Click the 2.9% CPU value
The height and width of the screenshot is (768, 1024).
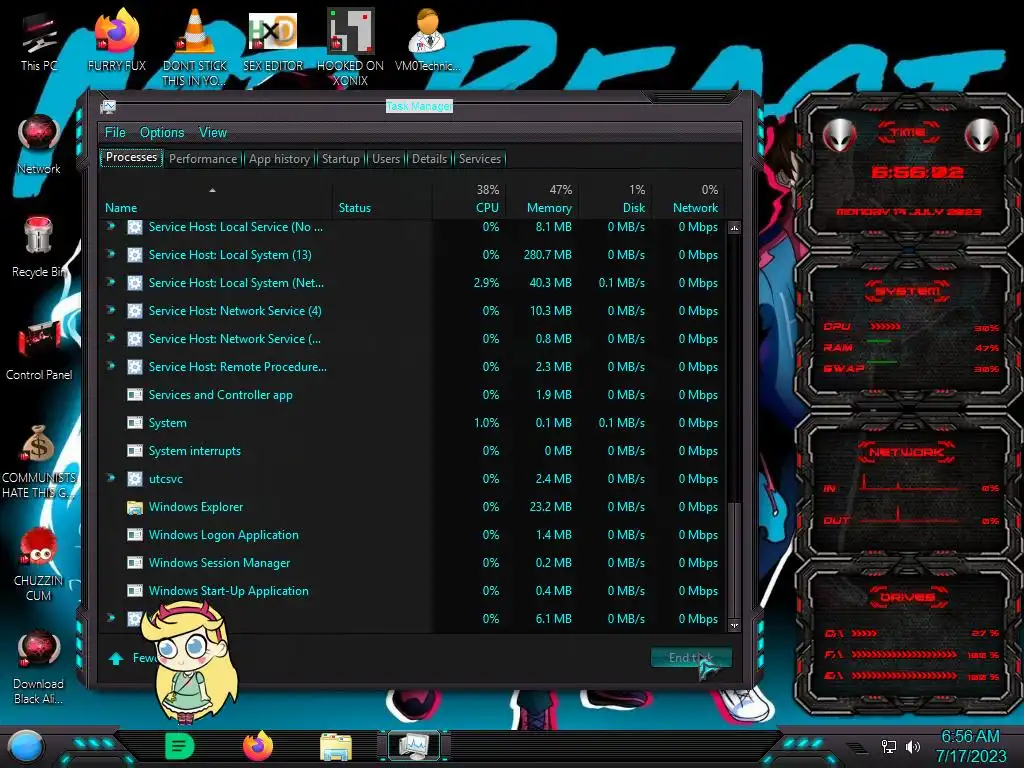(x=486, y=283)
